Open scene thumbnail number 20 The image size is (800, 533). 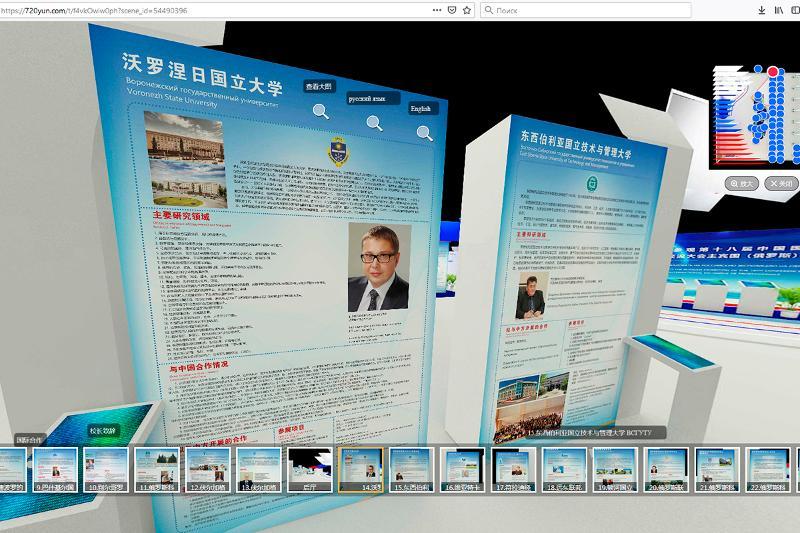pos(667,470)
